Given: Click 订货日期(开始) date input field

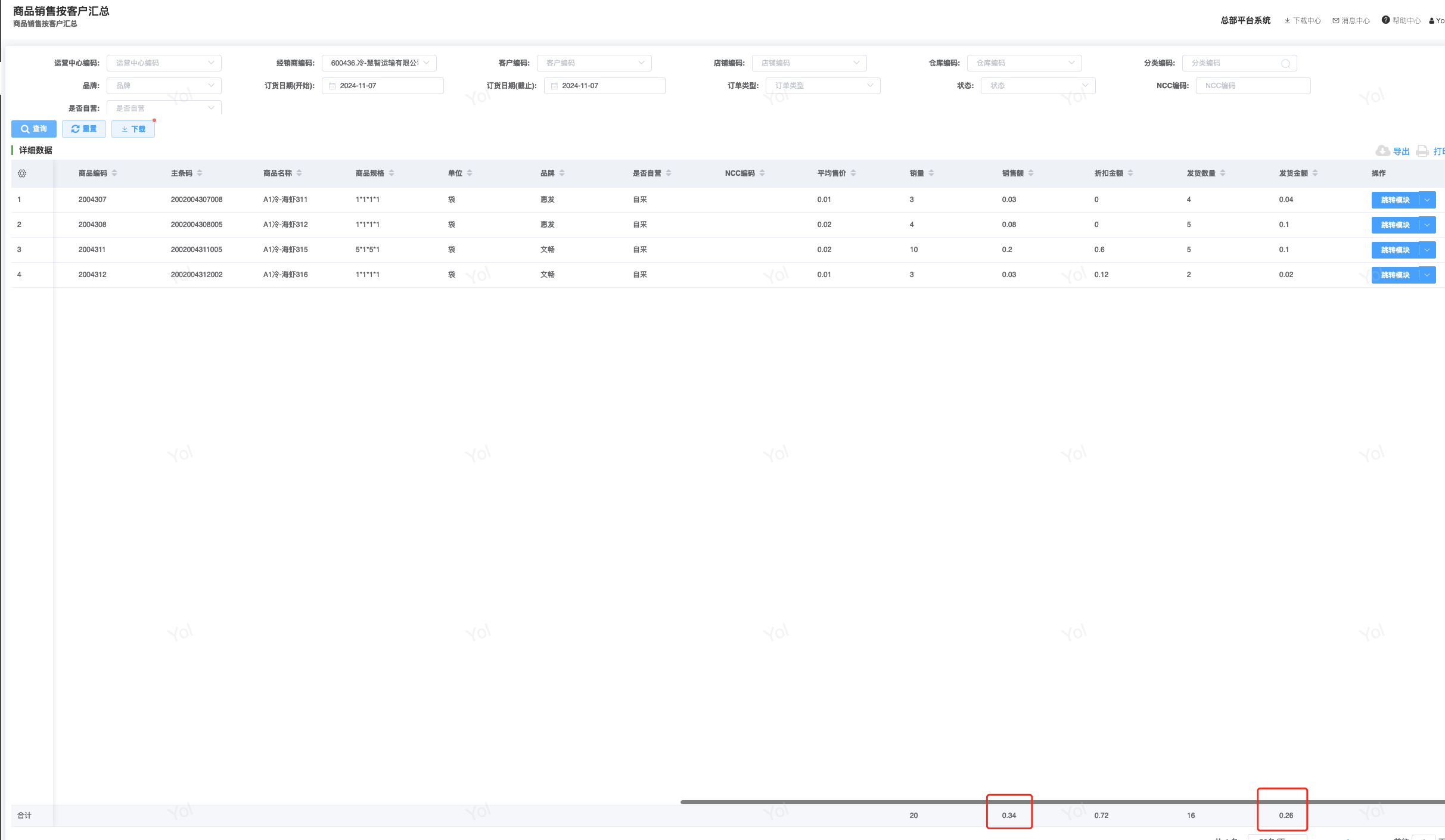Looking at the screenshot, I should [x=383, y=86].
